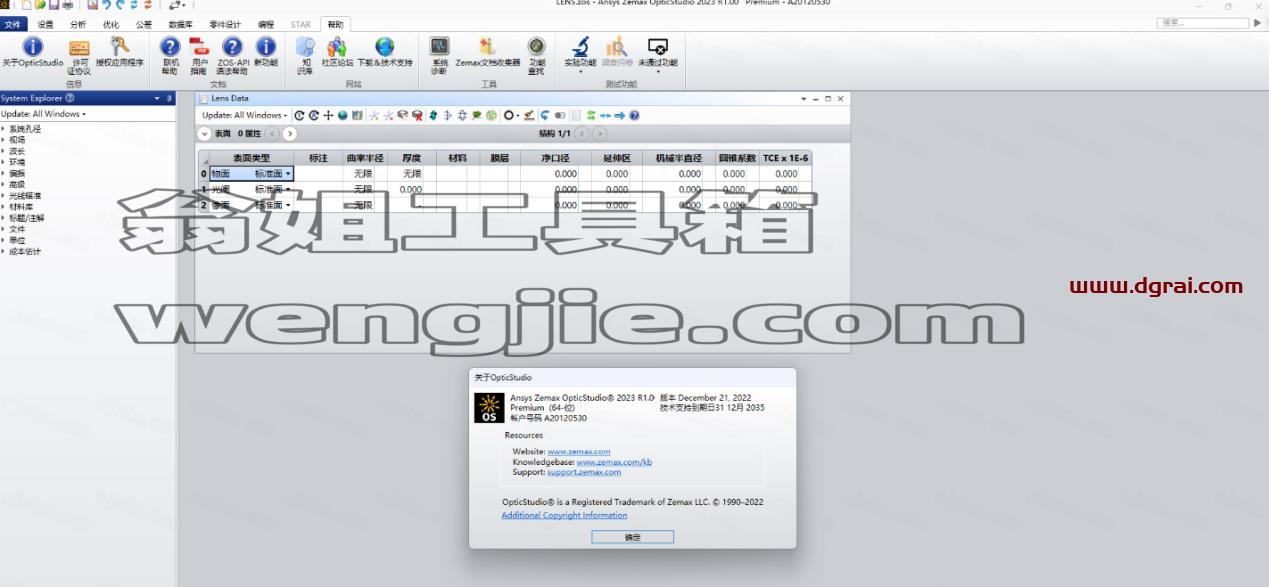The height and width of the screenshot is (587, 1269).
Task: Open the 社区论坛 community forum
Action: pyautogui.click(x=337, y=53)
